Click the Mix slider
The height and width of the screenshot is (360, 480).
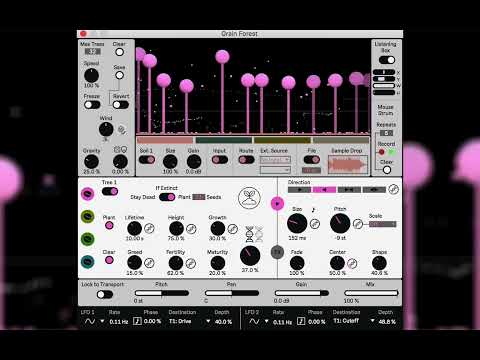pyautogui.click(x=371, y=293)
